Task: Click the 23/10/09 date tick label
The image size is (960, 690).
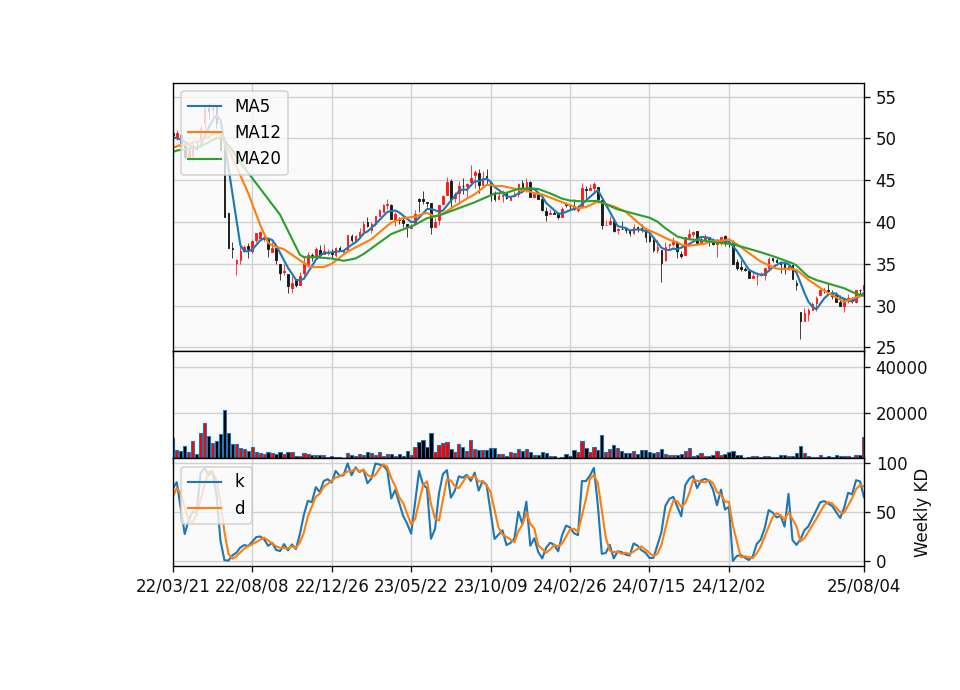Action: [490, 586]
